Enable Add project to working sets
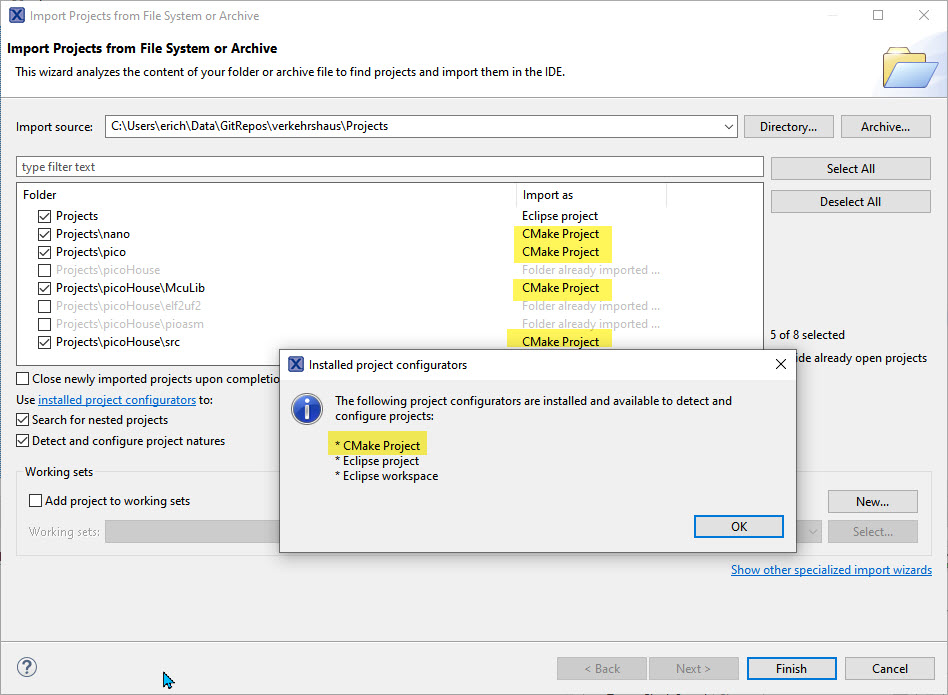 [x=36, y=501]
